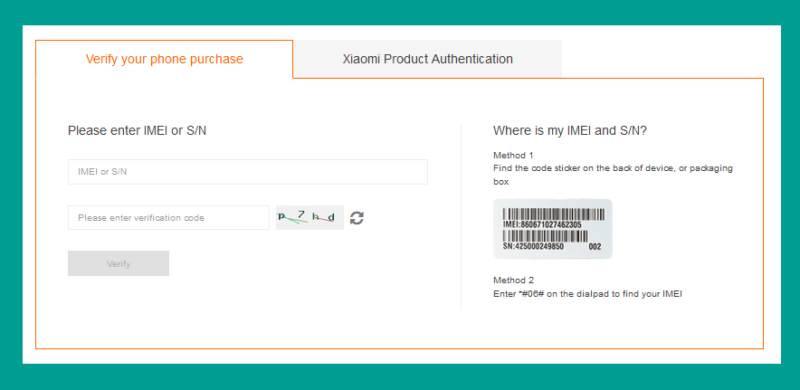Click the 'Where is my IMEI and S/N?' heading
The image size is (800, 390).
570,131
